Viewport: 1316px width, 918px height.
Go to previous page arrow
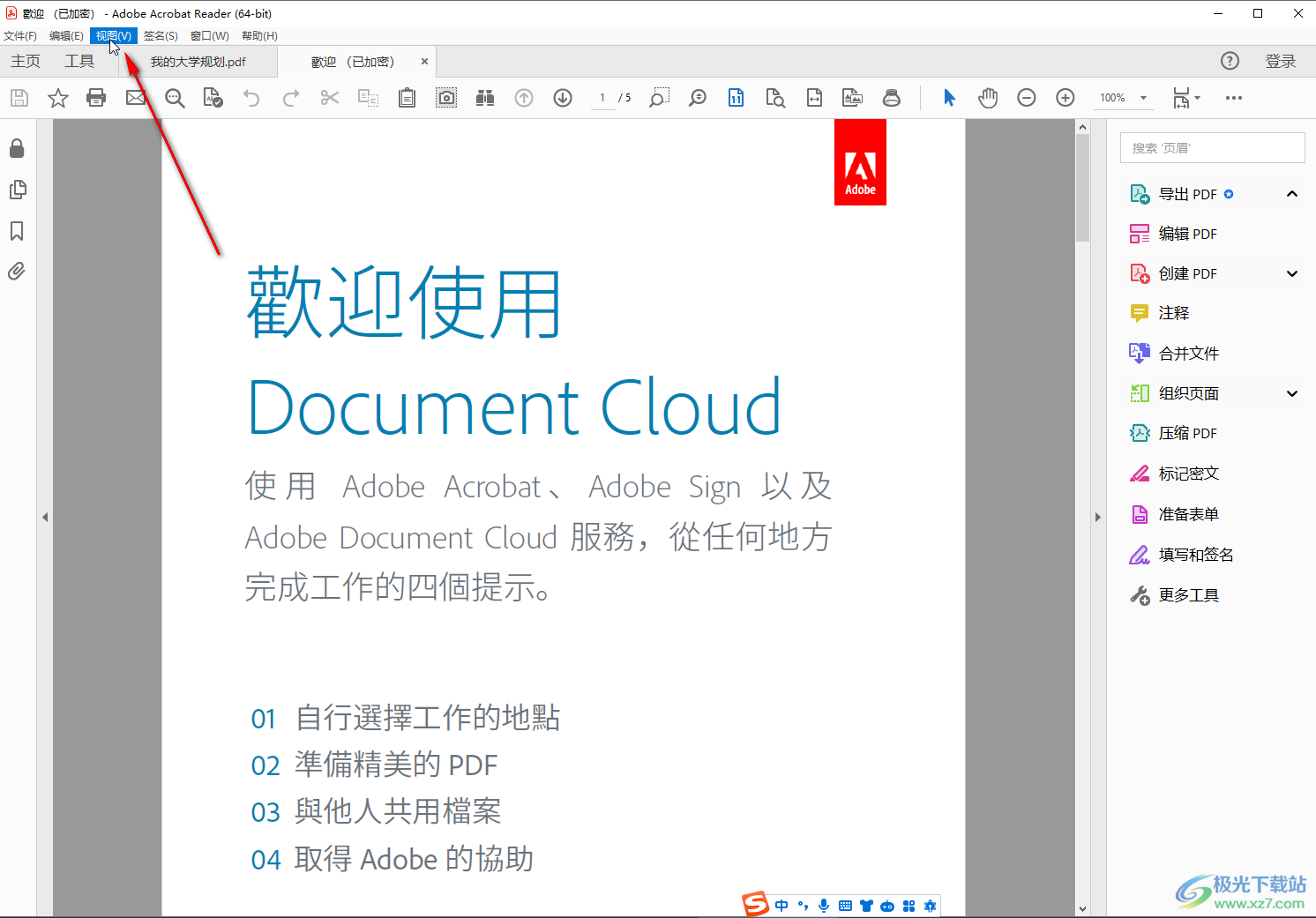tap(524, 98)
